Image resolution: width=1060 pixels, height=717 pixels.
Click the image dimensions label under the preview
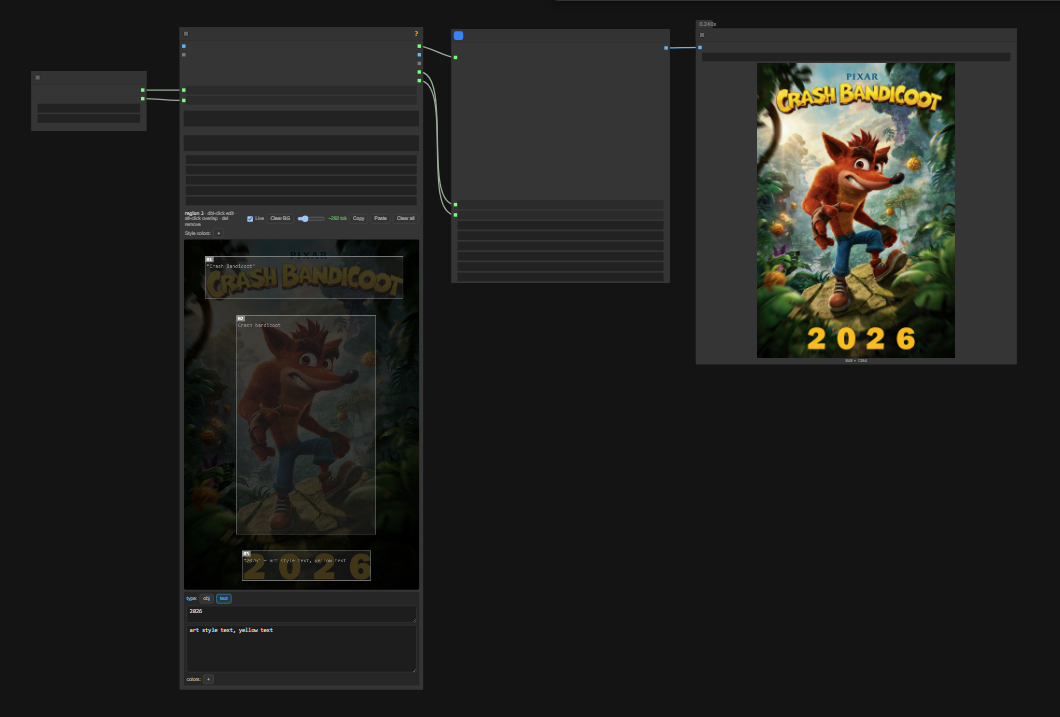click(x=856, y=361)
